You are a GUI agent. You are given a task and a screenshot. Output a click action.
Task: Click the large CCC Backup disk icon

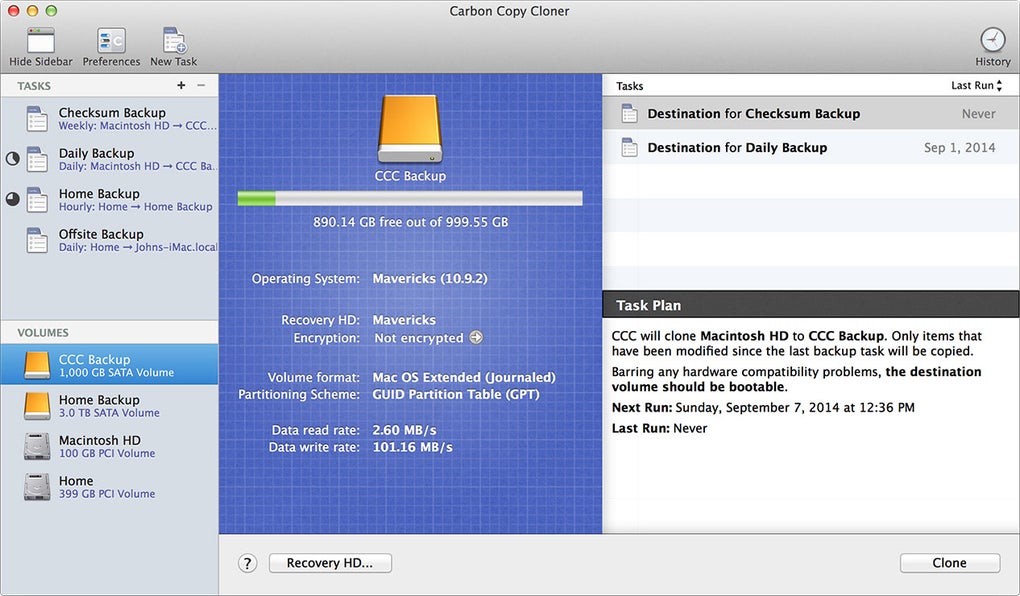click(410, 129)
